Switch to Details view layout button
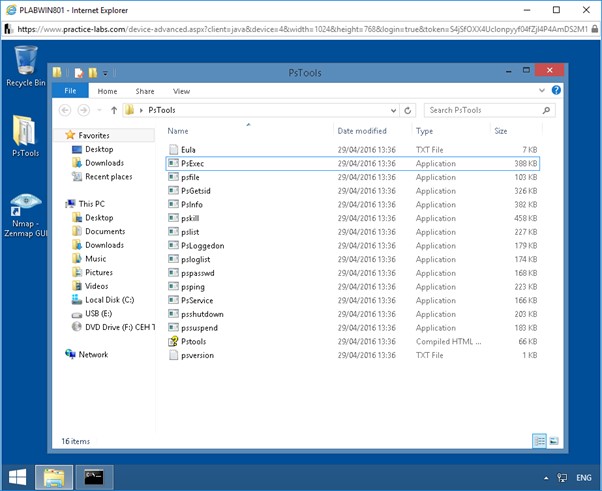The height and width of the screenshot is (491, 602). [539, 441]
